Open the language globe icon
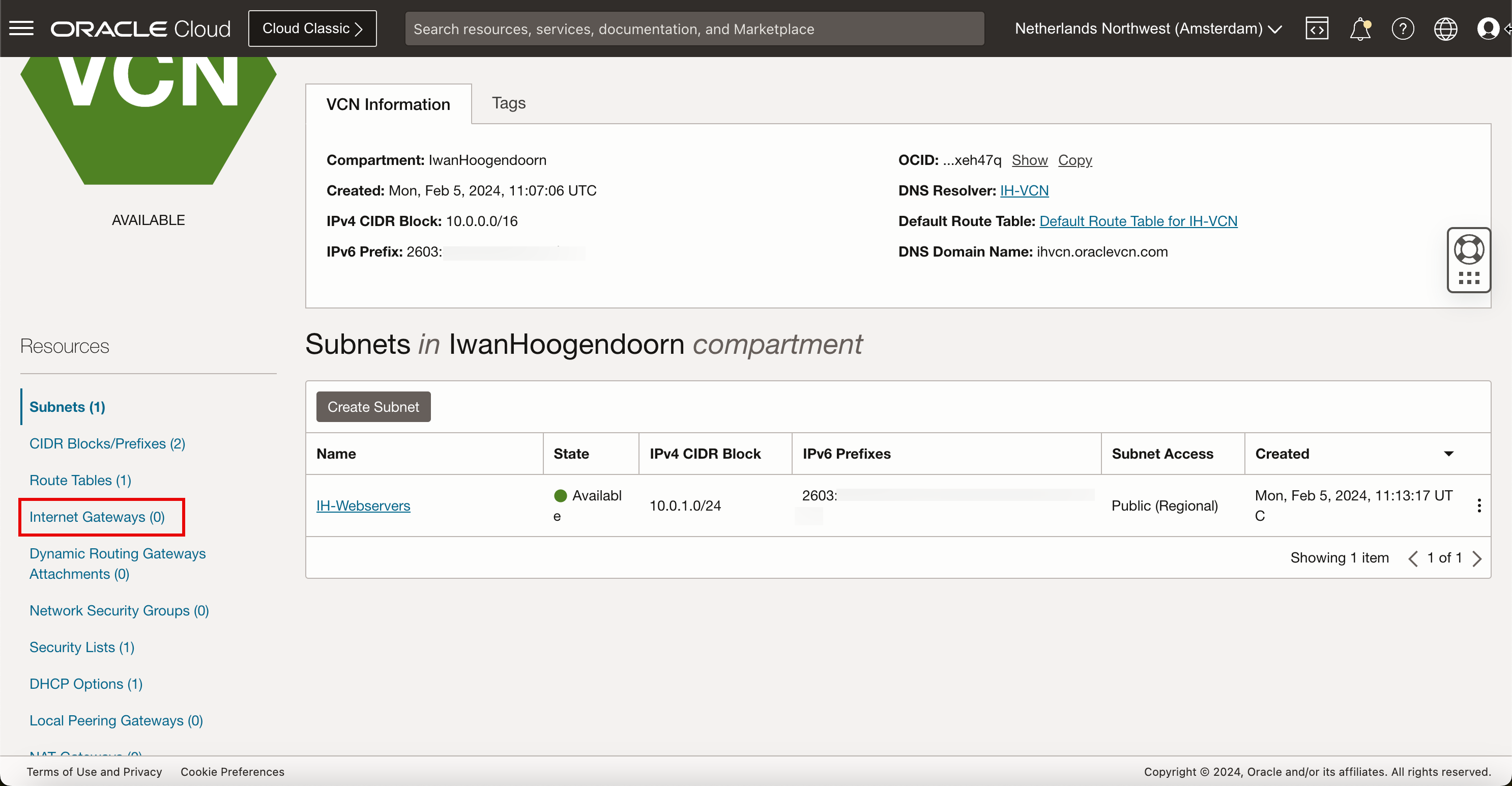The width and height of the screenshot is (1512, 786). tap(1445, 28)
